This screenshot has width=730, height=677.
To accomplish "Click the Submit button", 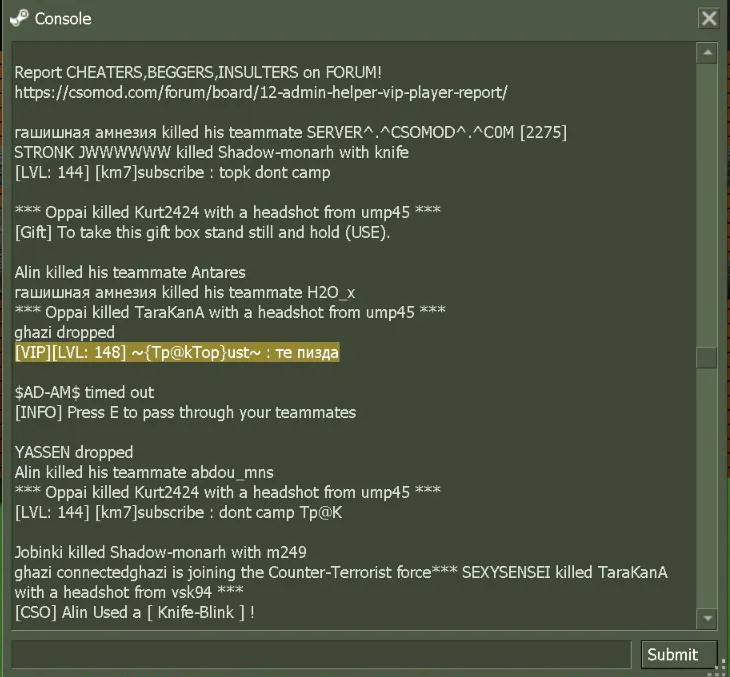I will point(679,655).
